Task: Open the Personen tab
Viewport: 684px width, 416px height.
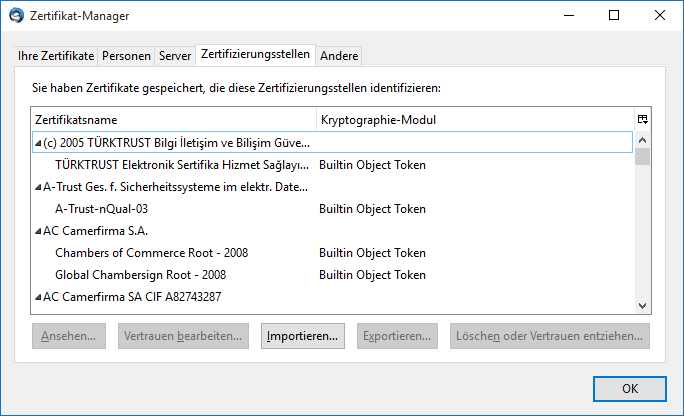Action: (x=125, y=56)
